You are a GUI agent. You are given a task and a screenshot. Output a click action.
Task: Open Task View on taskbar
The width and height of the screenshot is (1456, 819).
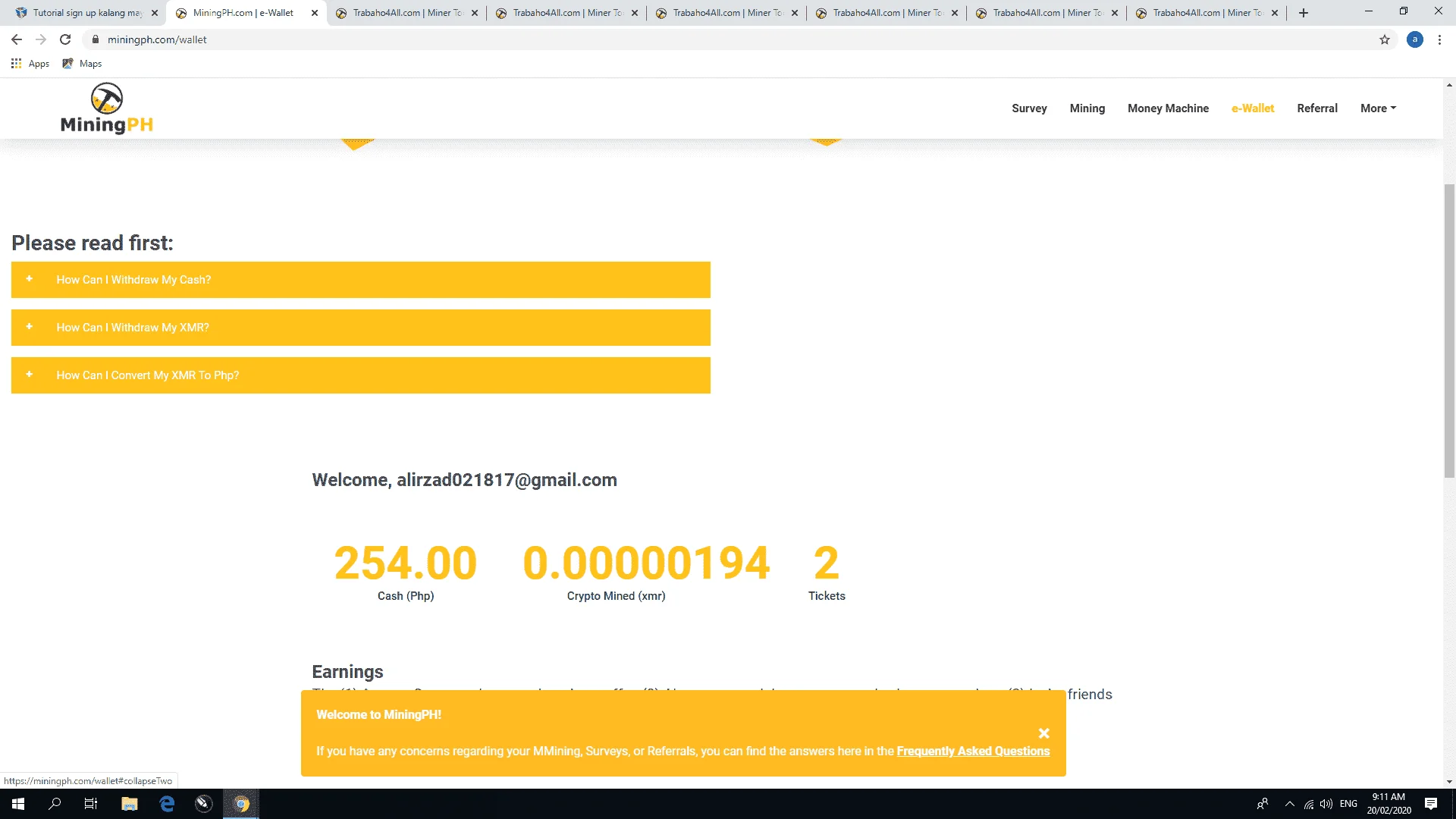click(91, 804)
